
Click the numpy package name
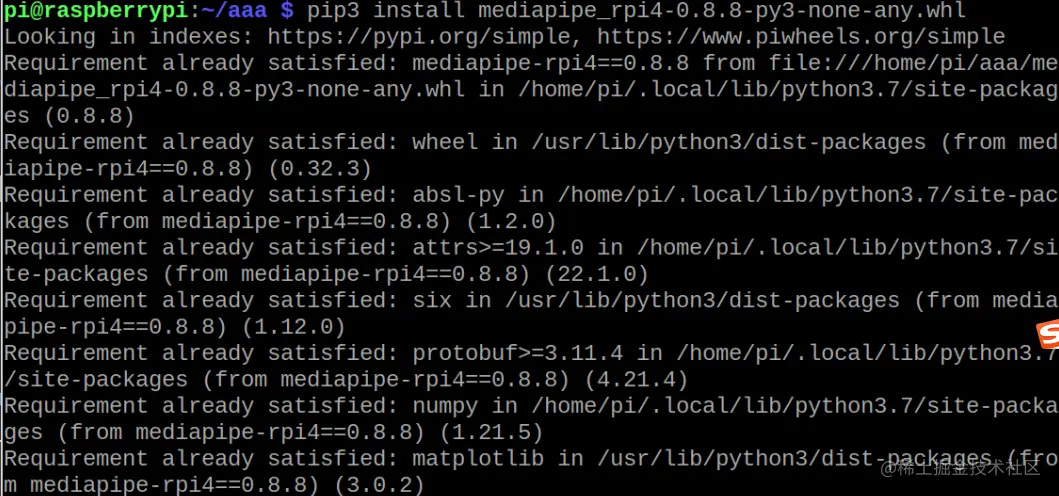tap(445, 407)
